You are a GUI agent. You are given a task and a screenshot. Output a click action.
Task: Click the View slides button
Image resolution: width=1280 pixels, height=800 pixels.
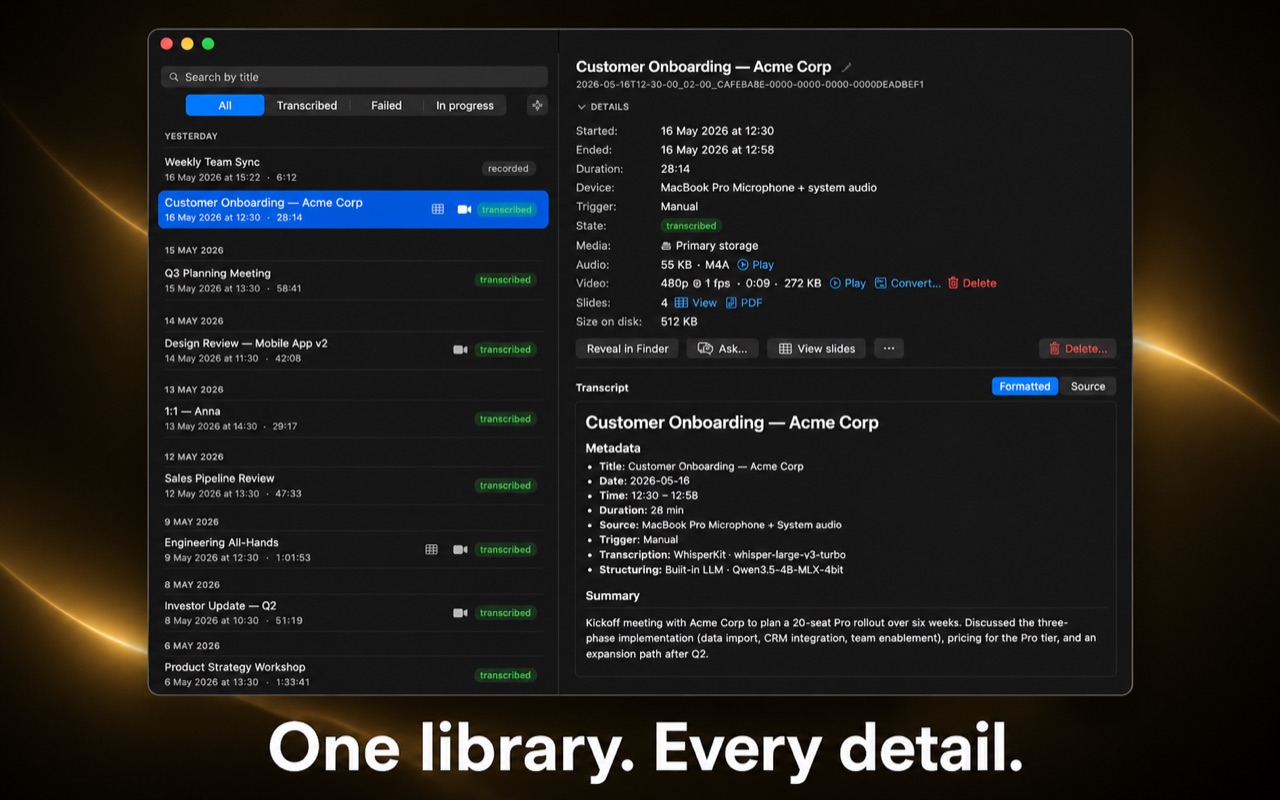817,348
